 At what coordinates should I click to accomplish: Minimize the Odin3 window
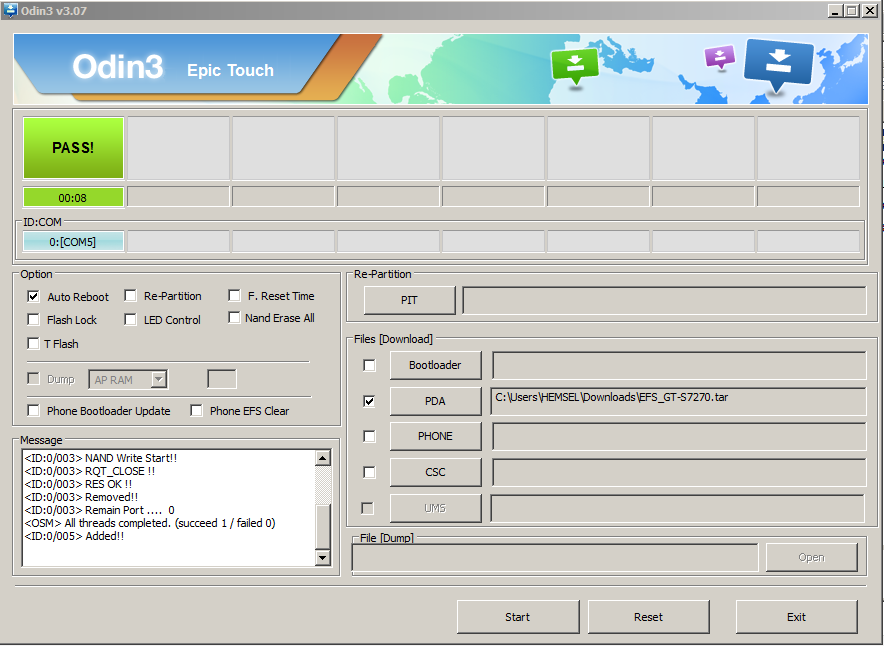point(836,10)
